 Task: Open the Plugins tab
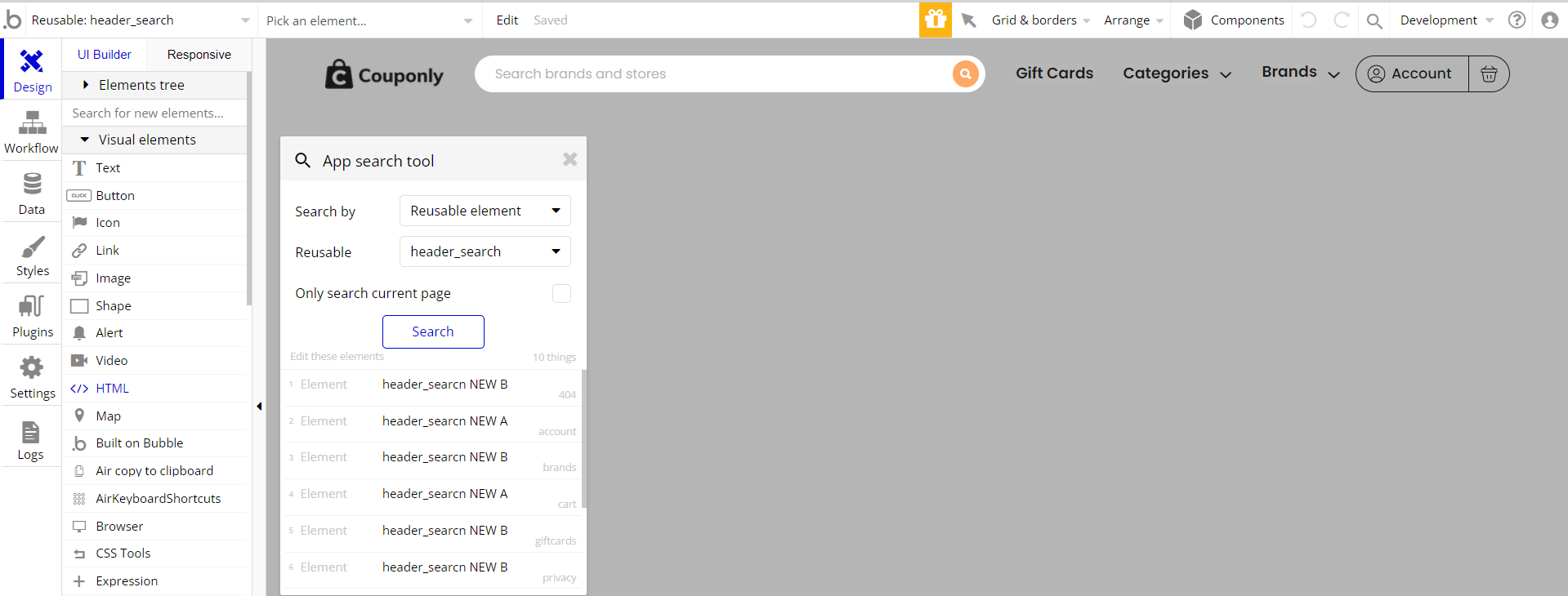click(x=32, y=316)
